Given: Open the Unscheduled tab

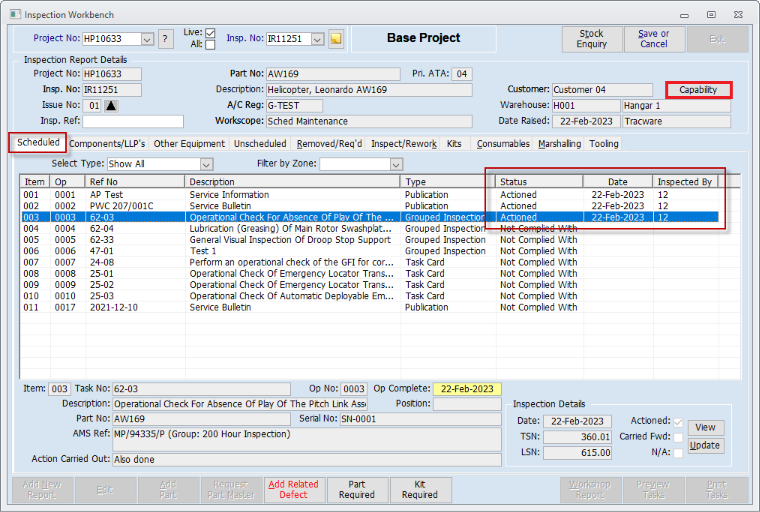Looking at the screenshot, I should [x=260, y=144].
